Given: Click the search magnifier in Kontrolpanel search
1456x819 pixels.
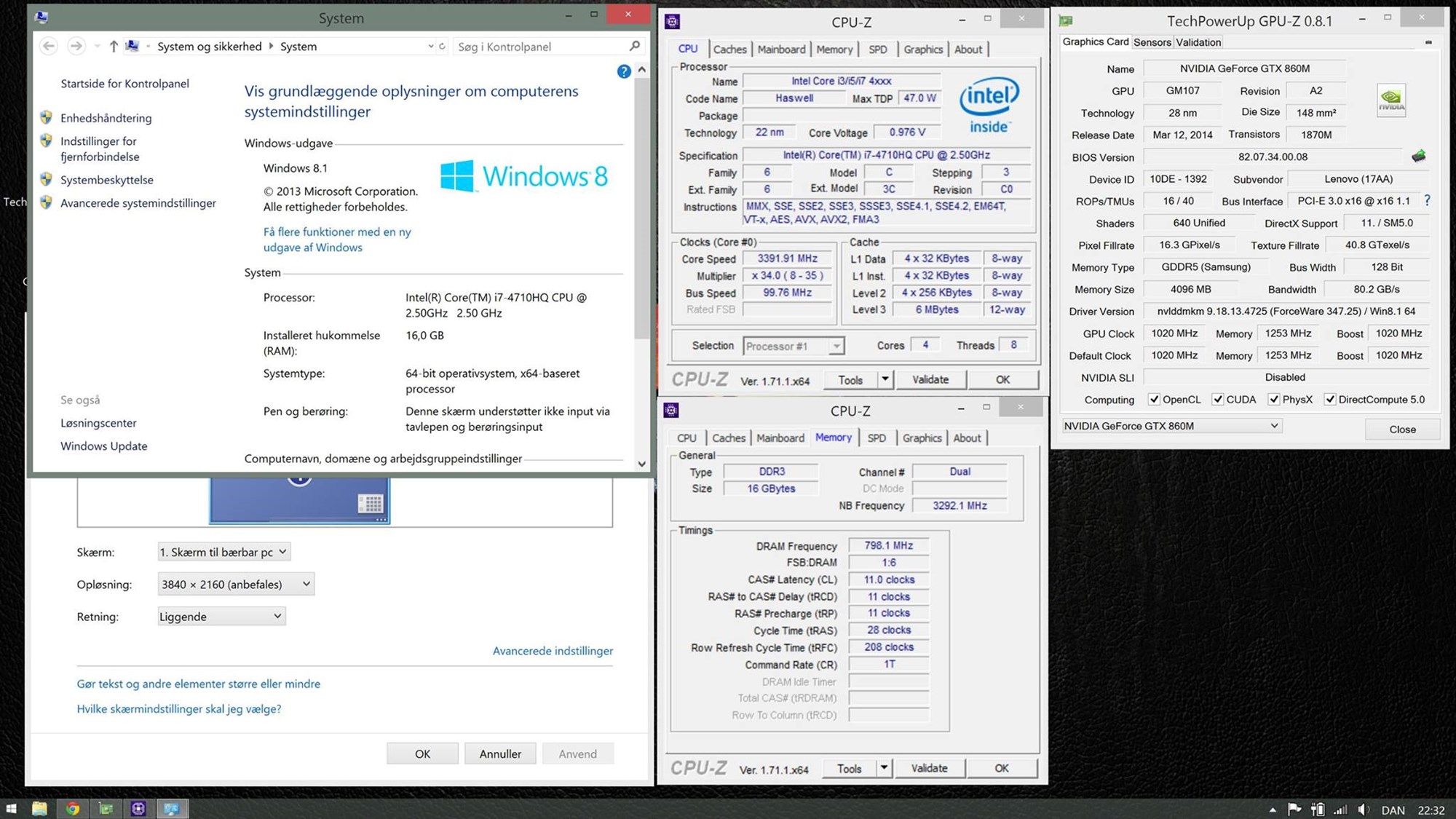Looking at the screenshot, I should click(x=635, y=46).
